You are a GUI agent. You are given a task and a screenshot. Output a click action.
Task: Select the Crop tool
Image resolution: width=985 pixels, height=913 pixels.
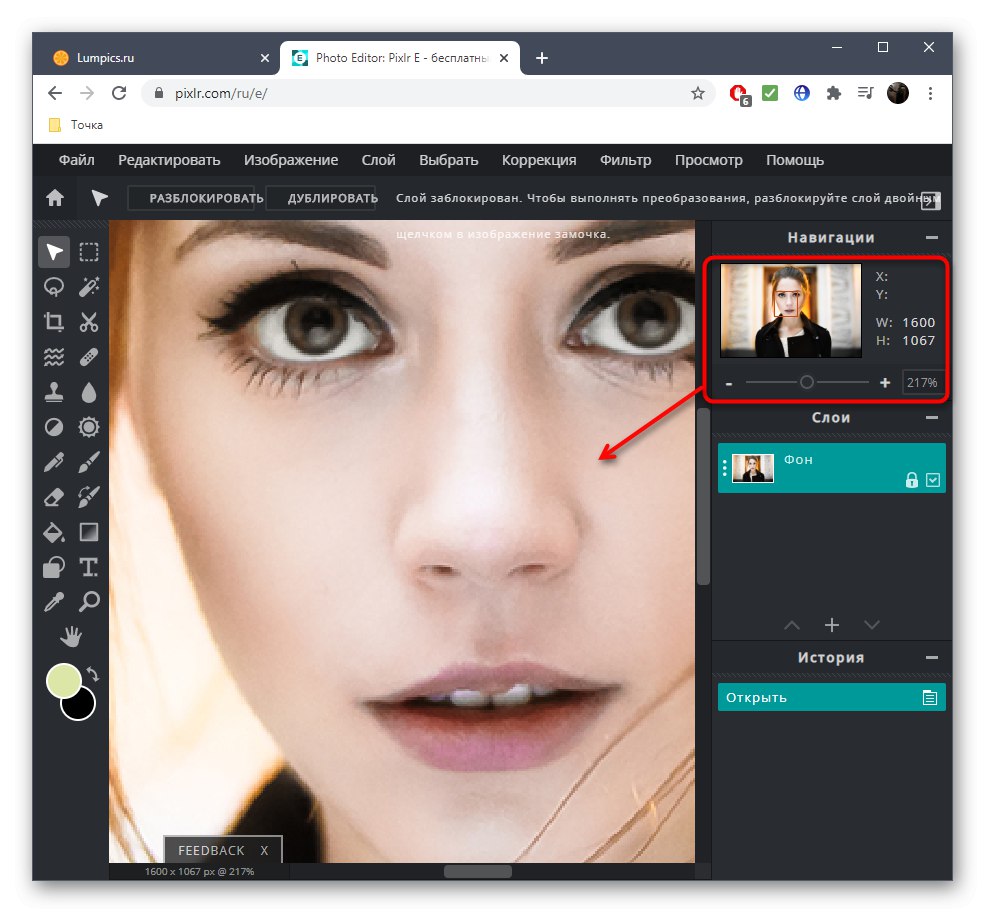click(54, 322)
